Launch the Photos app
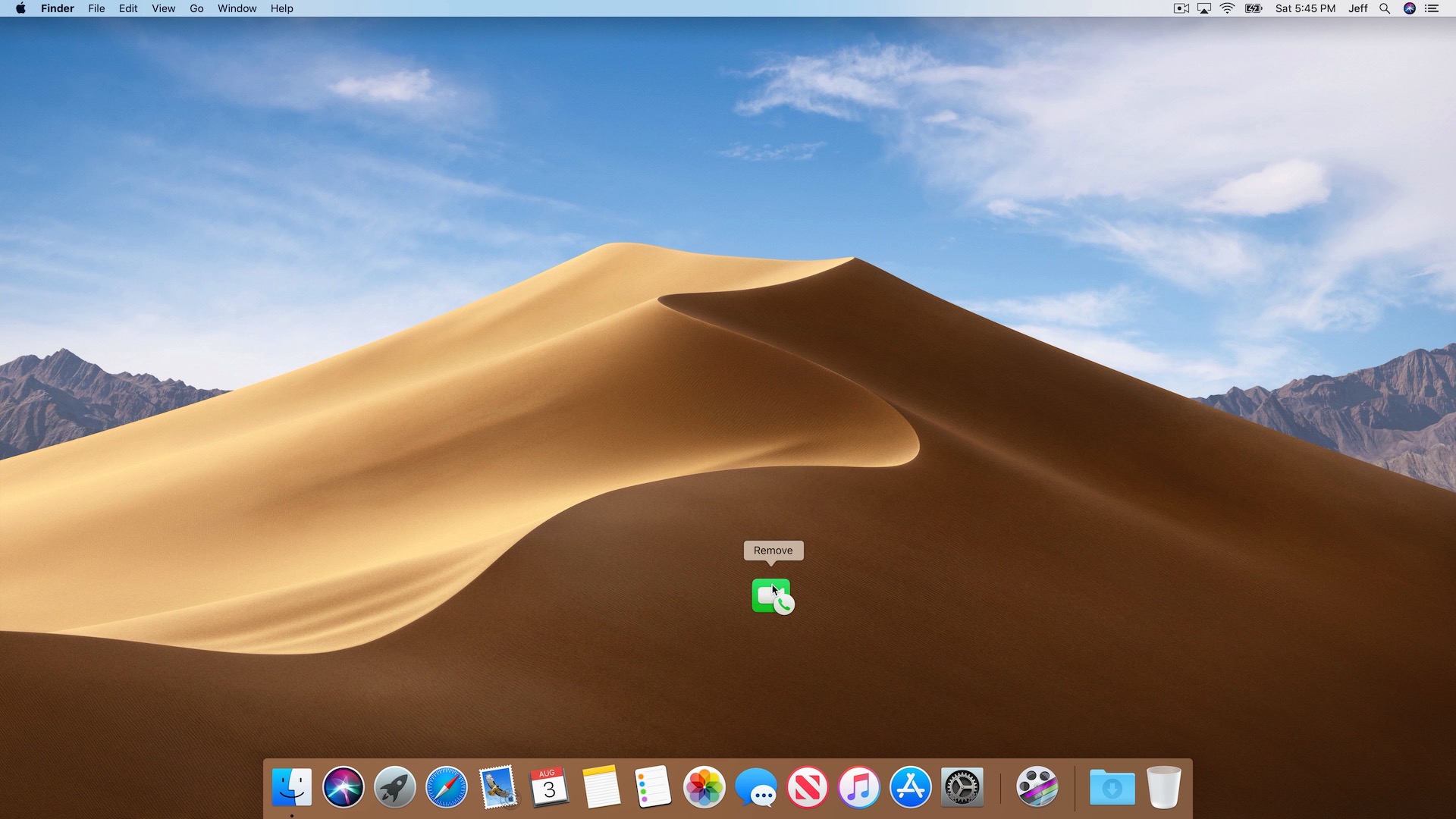1456x819 pixels. pos(704,787)
